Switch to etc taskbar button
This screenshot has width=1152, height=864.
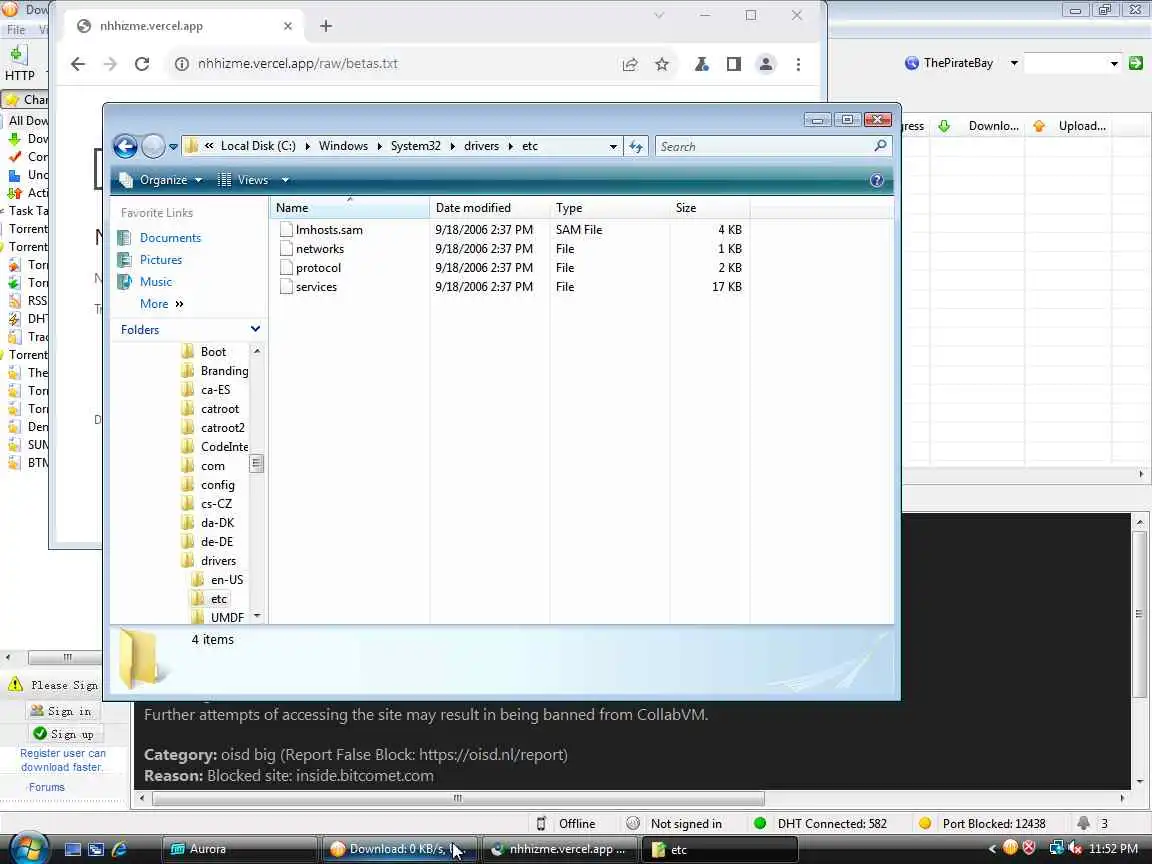pyautogui.click(x=720, y=849)
